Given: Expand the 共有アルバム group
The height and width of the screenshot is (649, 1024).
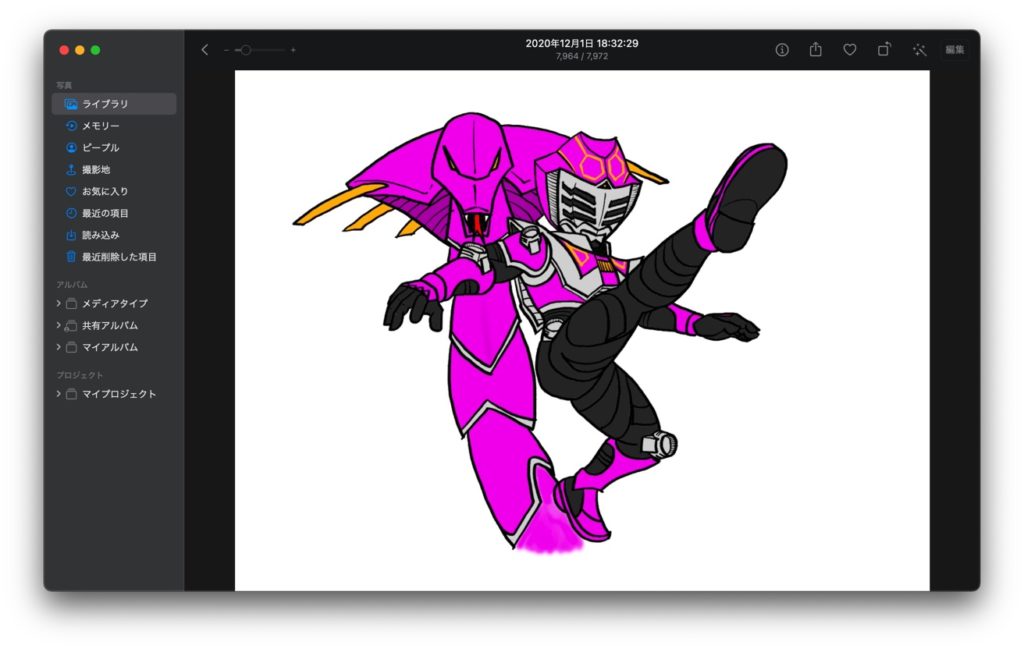Looking at the screenshot, I should pos(58,326).
